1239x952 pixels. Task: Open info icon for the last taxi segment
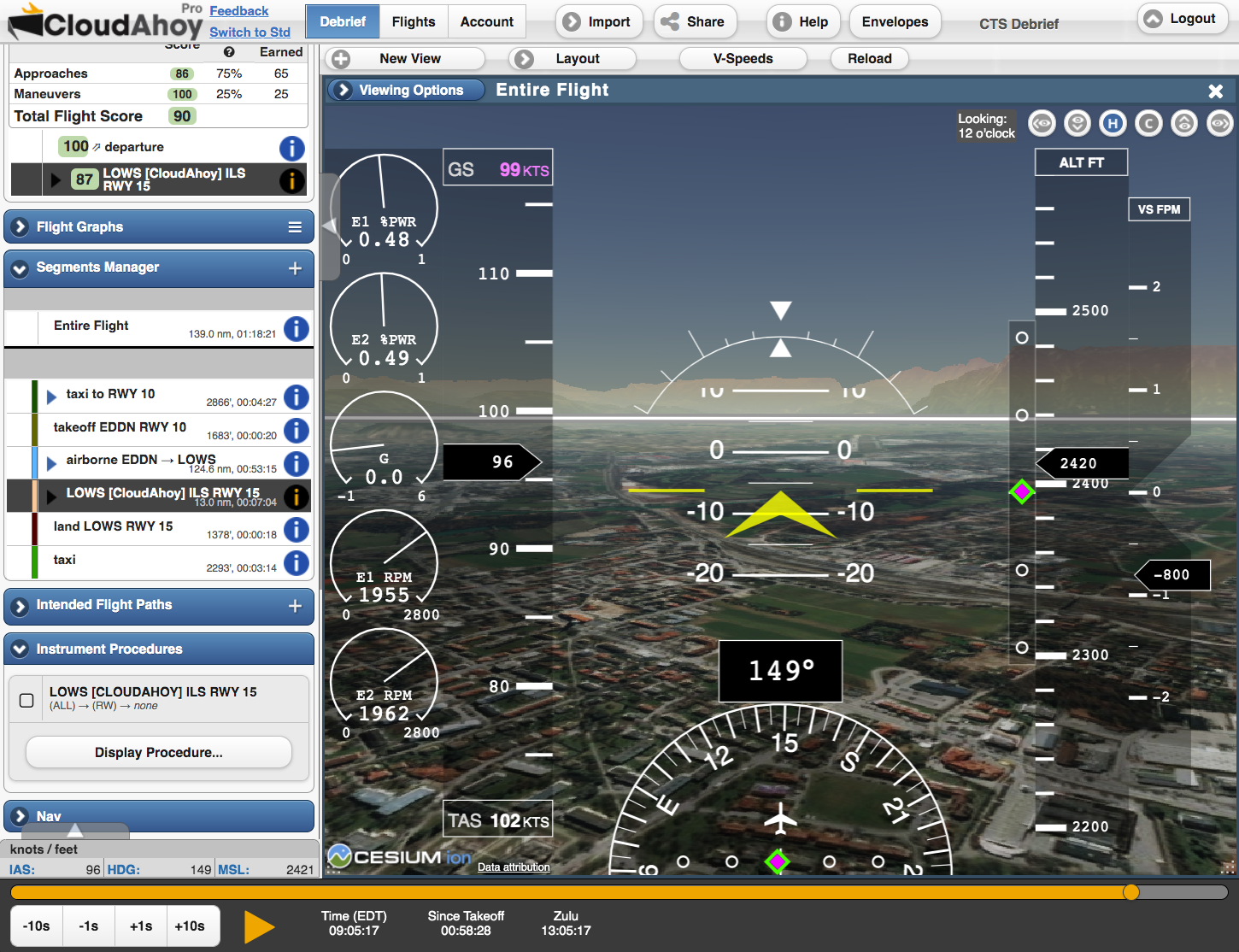[x=297, y=563]
